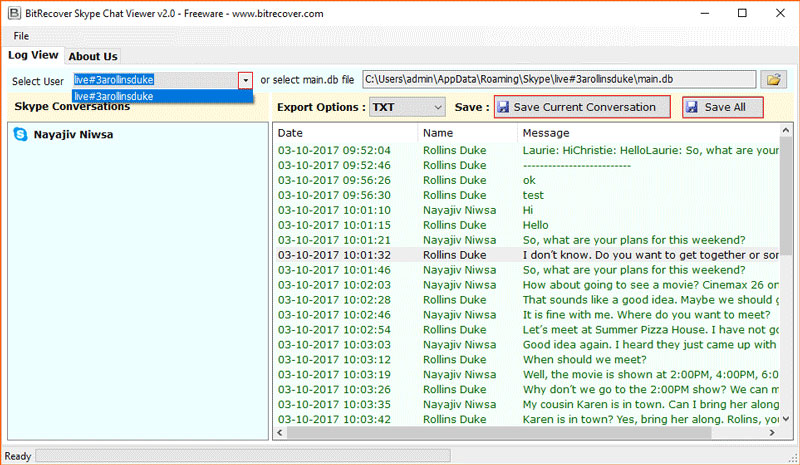This screenshot has width=800, height=465.
Task: Select the 'Summer Pizza House' message
Action: [x=527, y=330]
